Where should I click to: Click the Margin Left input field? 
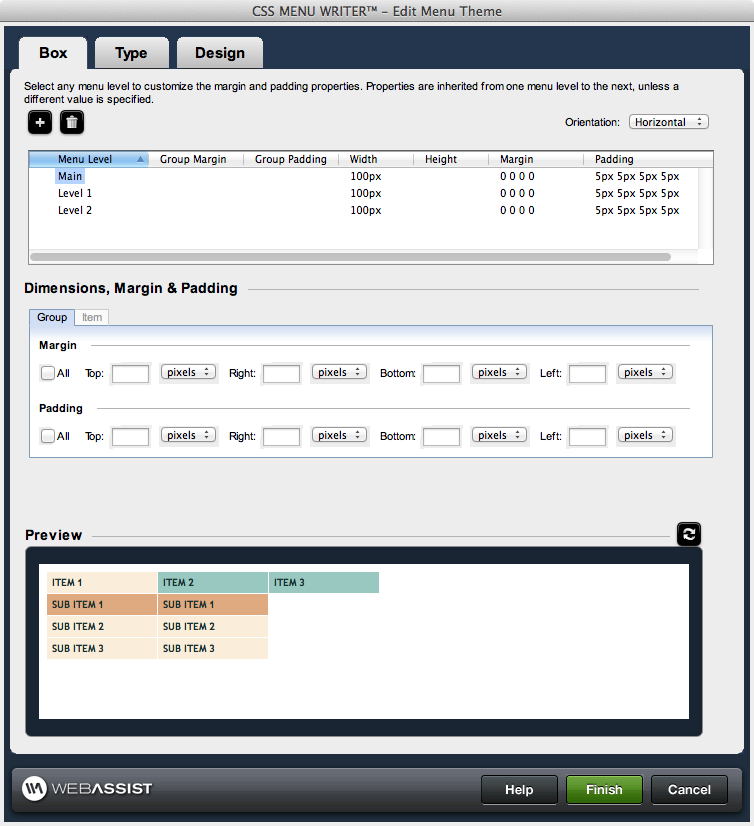587,374
